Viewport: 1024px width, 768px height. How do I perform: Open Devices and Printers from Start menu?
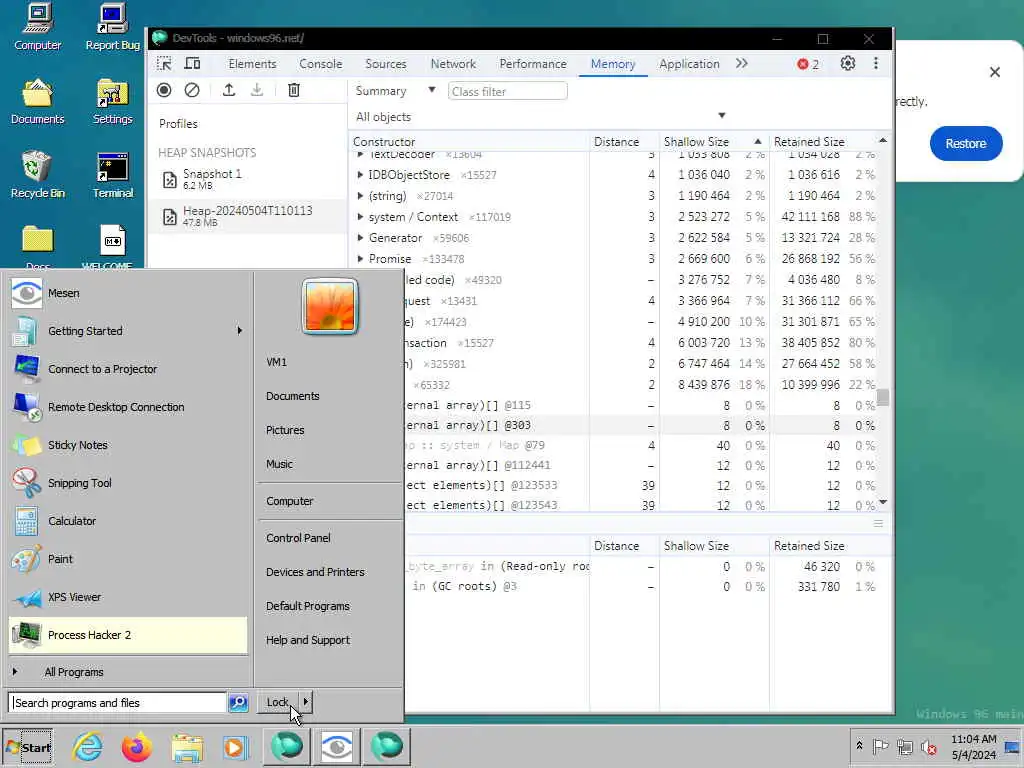(315, 572)
